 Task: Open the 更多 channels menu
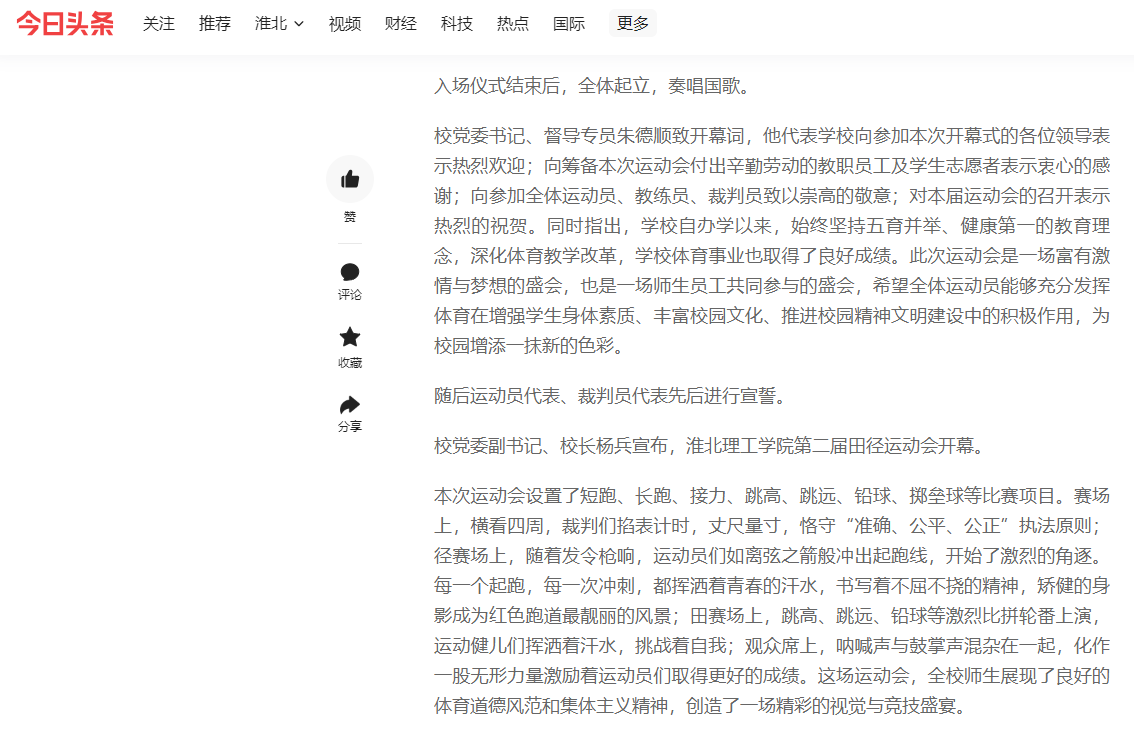tap(632, 24)
